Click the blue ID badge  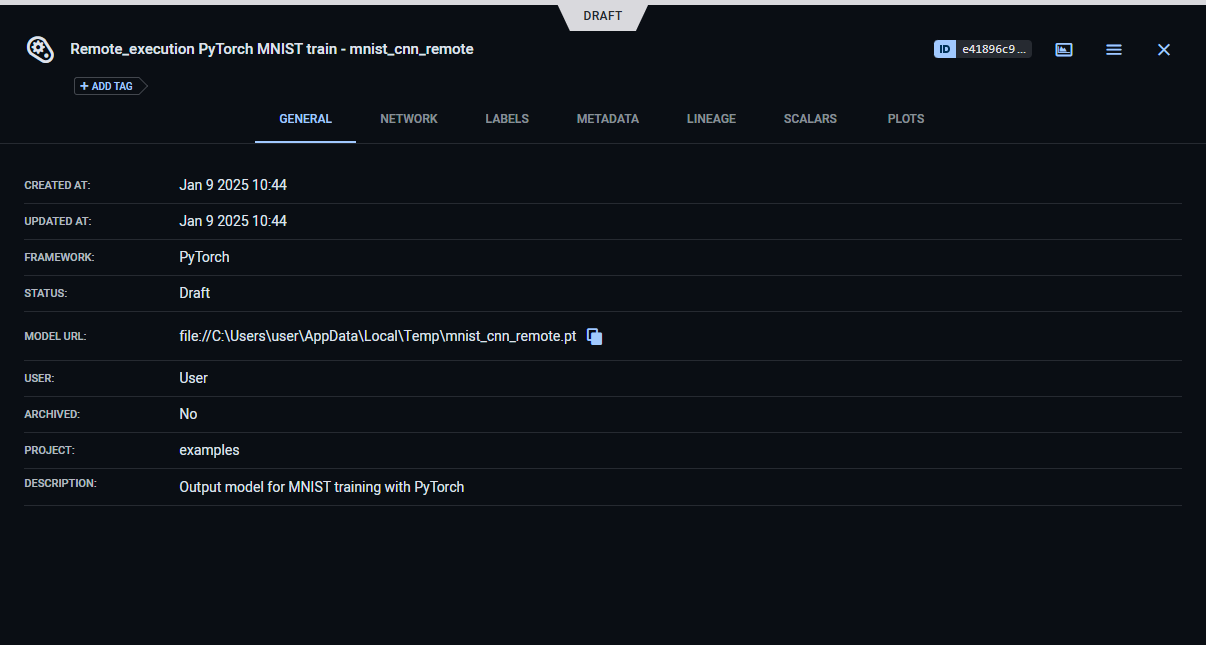click(x=945, y=49)
